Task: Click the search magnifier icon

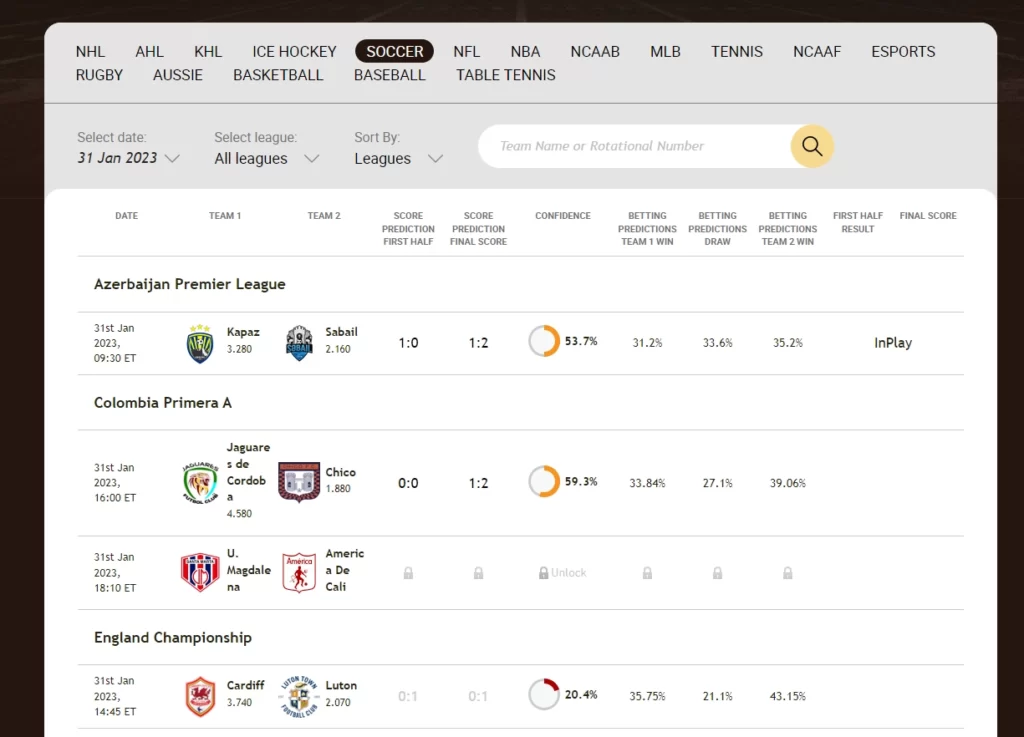Action: [x=812, y=146]
